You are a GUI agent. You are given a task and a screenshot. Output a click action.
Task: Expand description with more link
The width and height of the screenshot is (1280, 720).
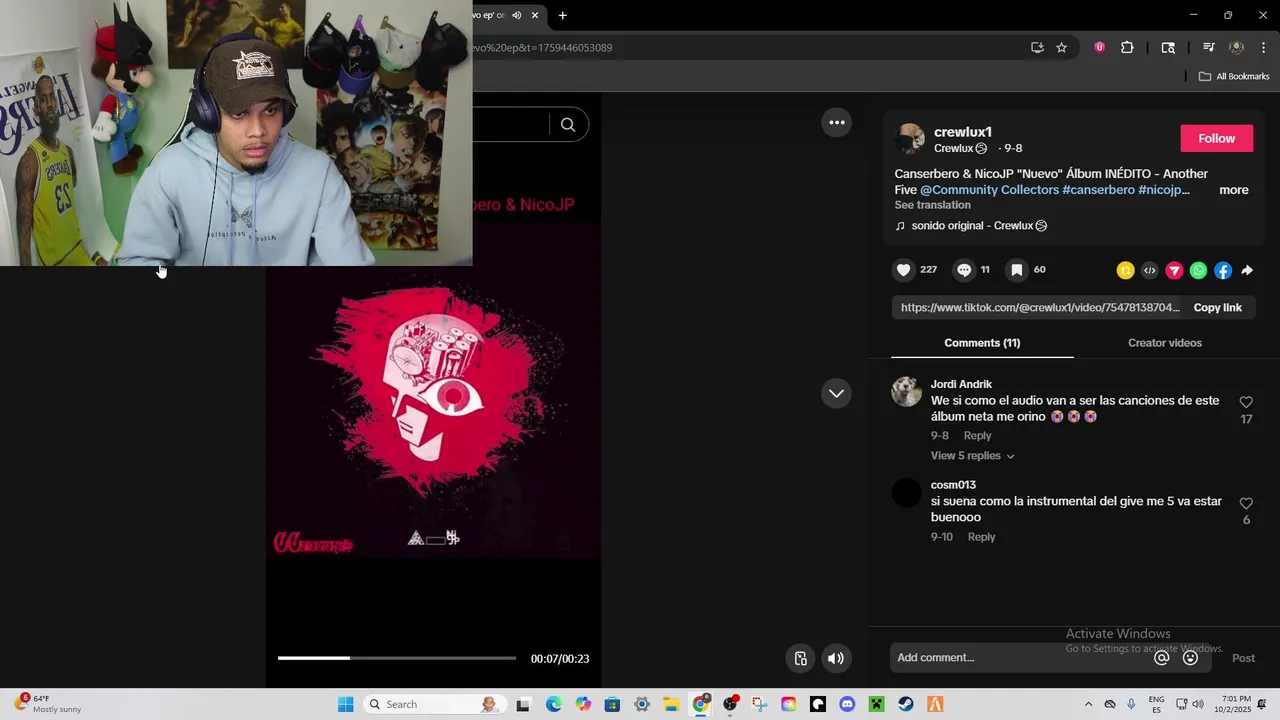(1233, 190)
